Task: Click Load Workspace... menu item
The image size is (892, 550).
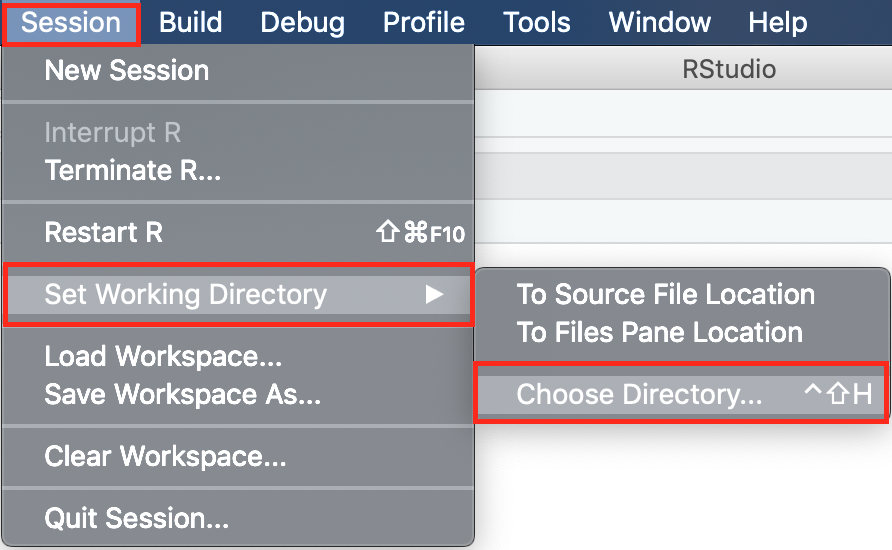Action: (x=163, y=357)
